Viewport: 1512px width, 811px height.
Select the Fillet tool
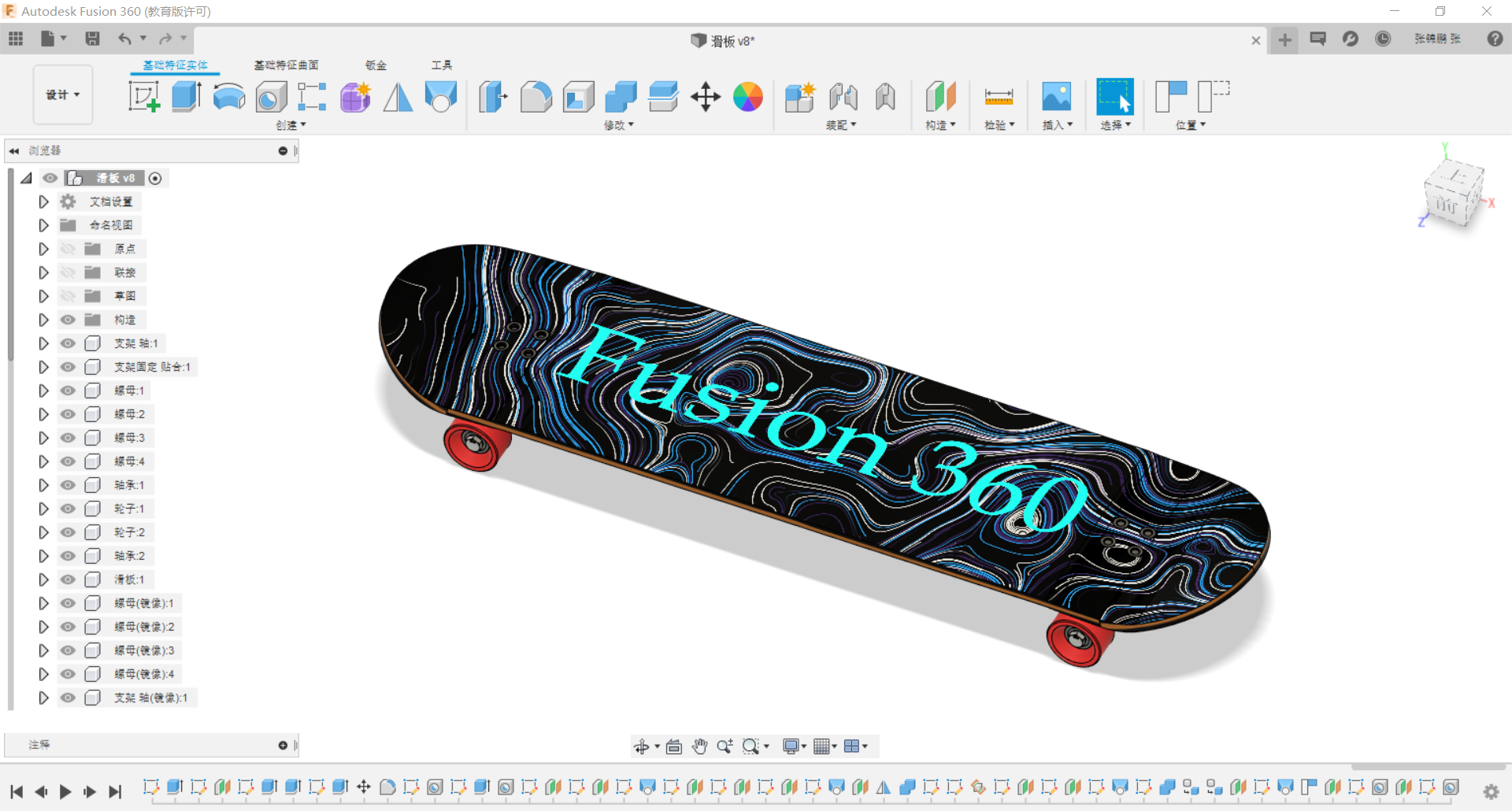coord(536,97)
